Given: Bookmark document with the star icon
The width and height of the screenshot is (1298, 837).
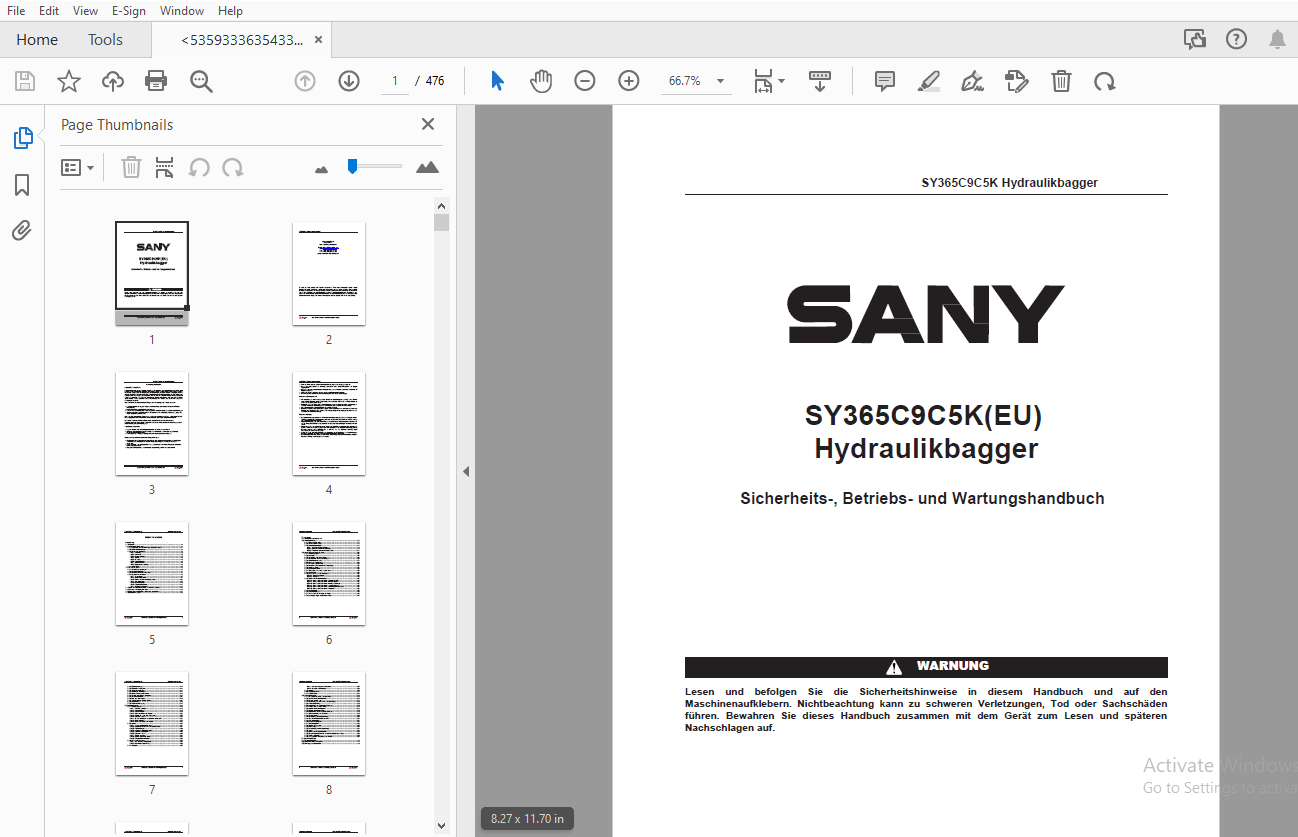Looking at the screenshot, I should coord(69,81).
